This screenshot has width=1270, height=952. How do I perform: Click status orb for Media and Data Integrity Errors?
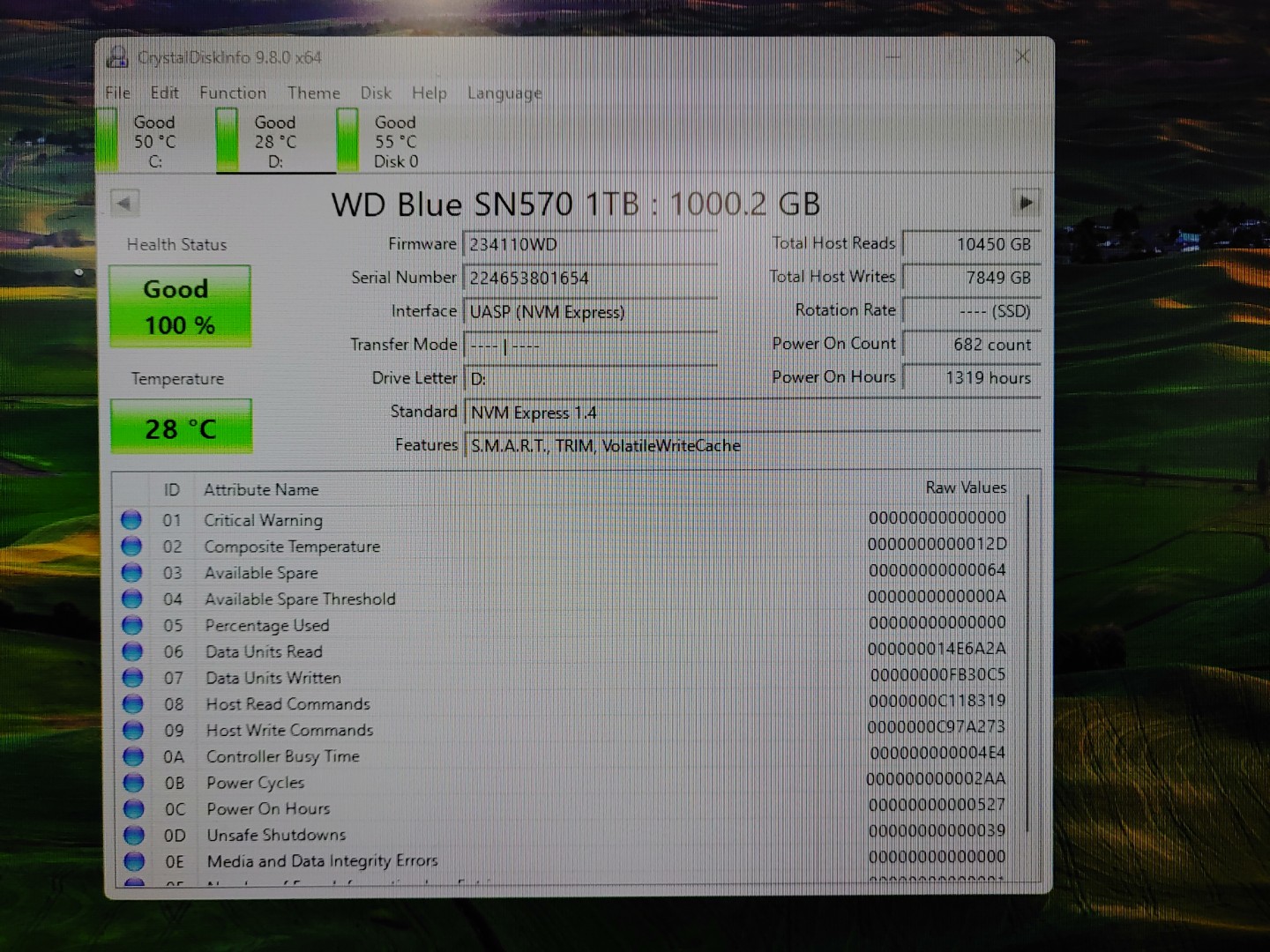134,860
